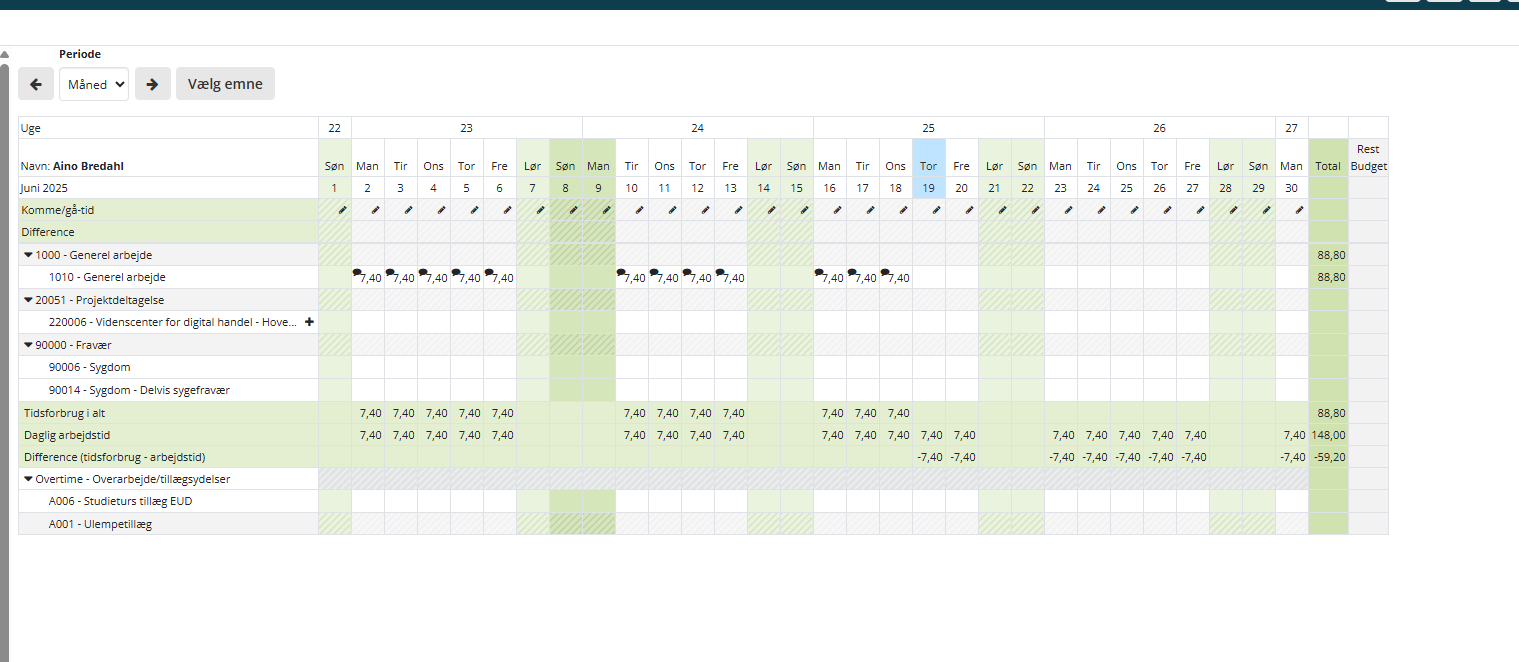Go to the next period with right arrow
This screenshot has height=662, width=1519.
pos(152,84)
